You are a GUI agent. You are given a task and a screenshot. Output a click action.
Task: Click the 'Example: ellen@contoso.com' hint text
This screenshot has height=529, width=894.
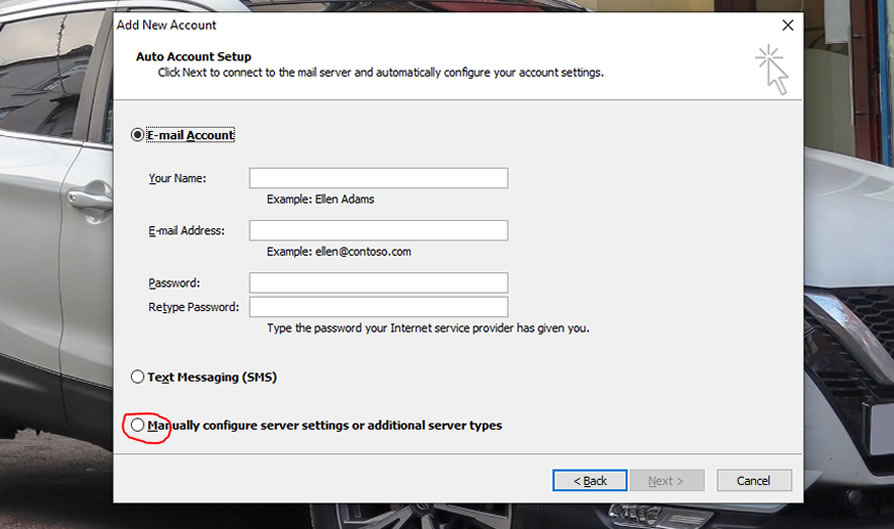pyautogui.click(x=339, y=251)
